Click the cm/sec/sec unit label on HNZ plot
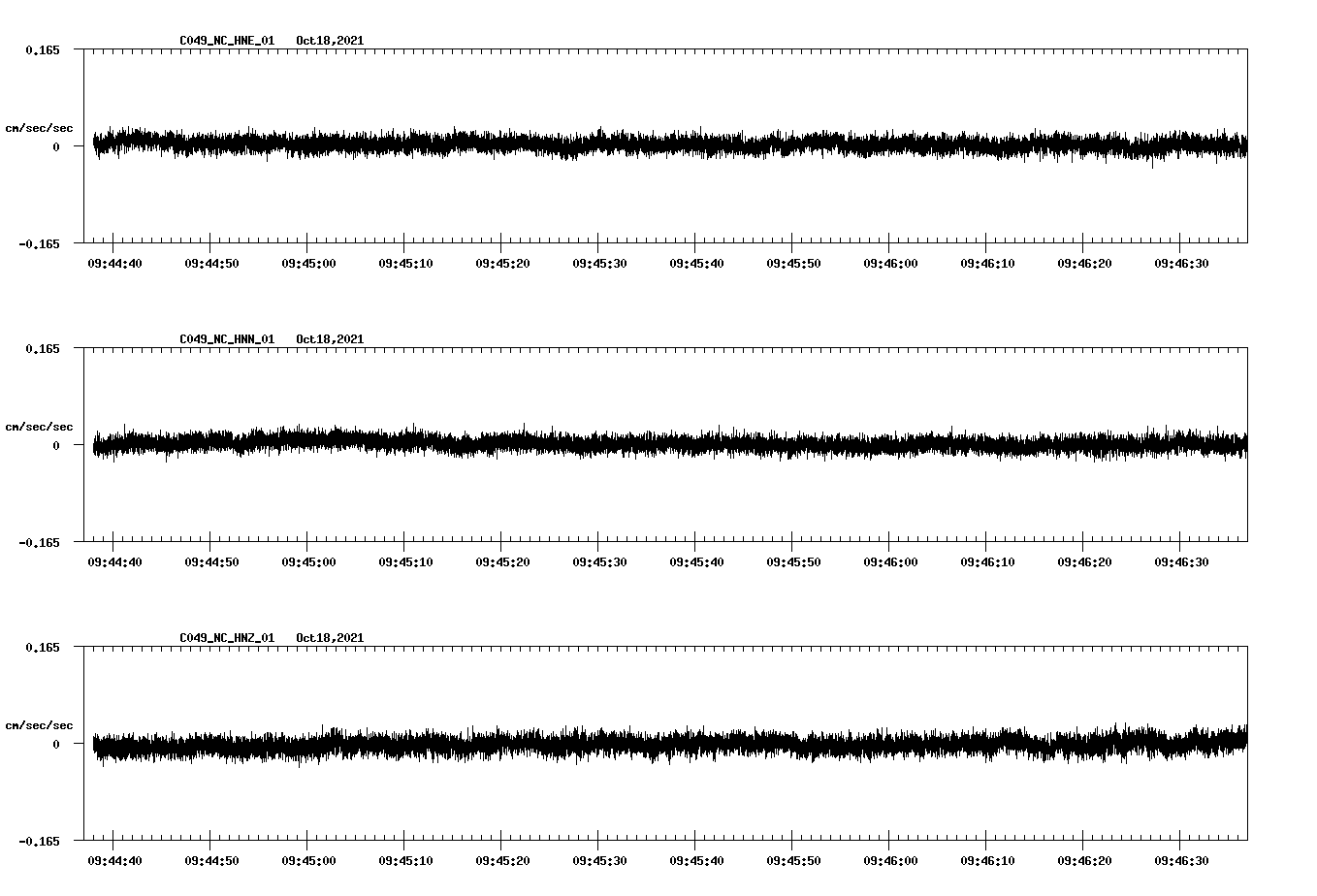This screenshot has height=896, width=1317. pos(39,725)
